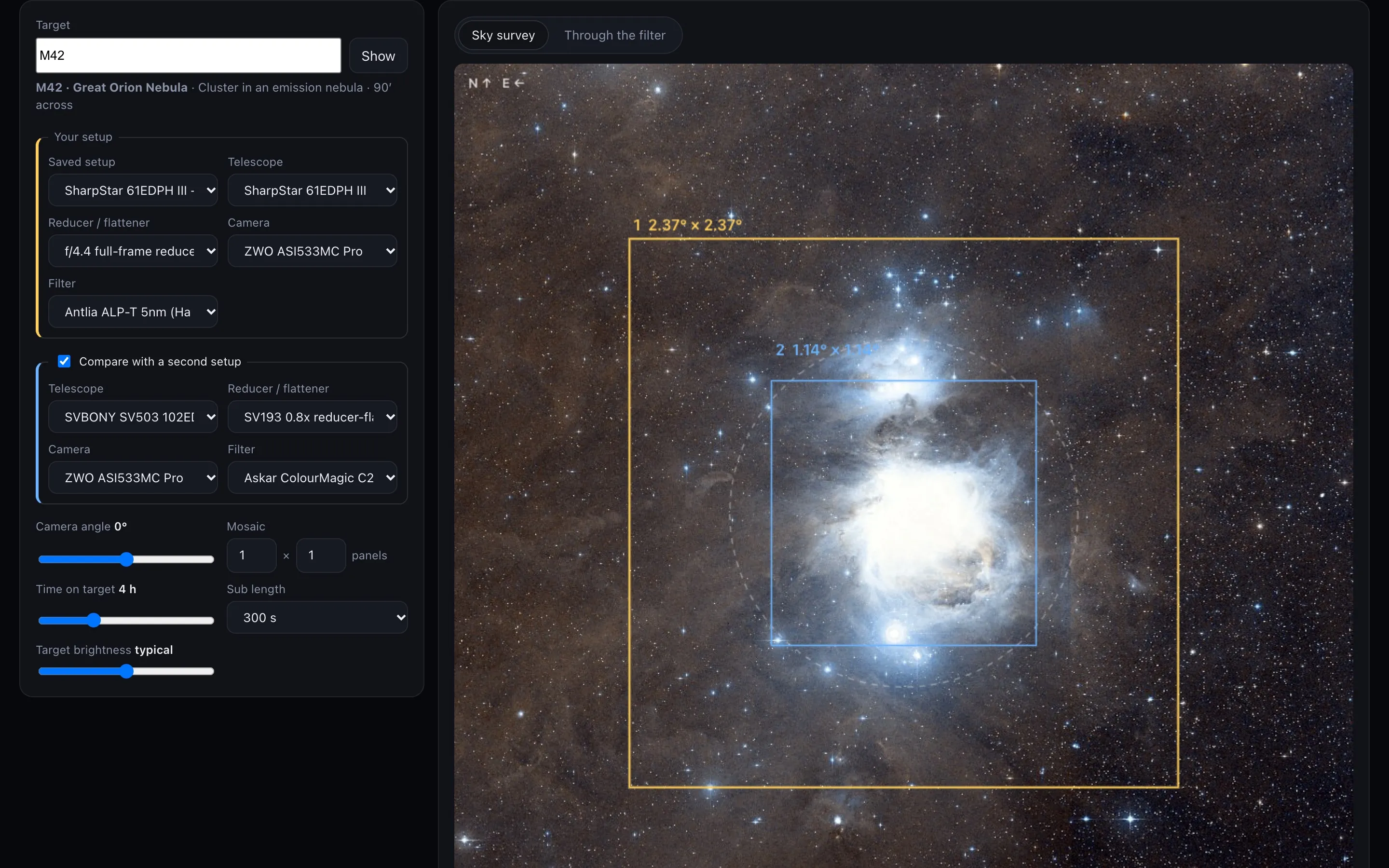Open the f/4.4 full-frame reducer dropdown
Screen dimensions: 1389x868
pyautogui.click(x=133, y=251)
